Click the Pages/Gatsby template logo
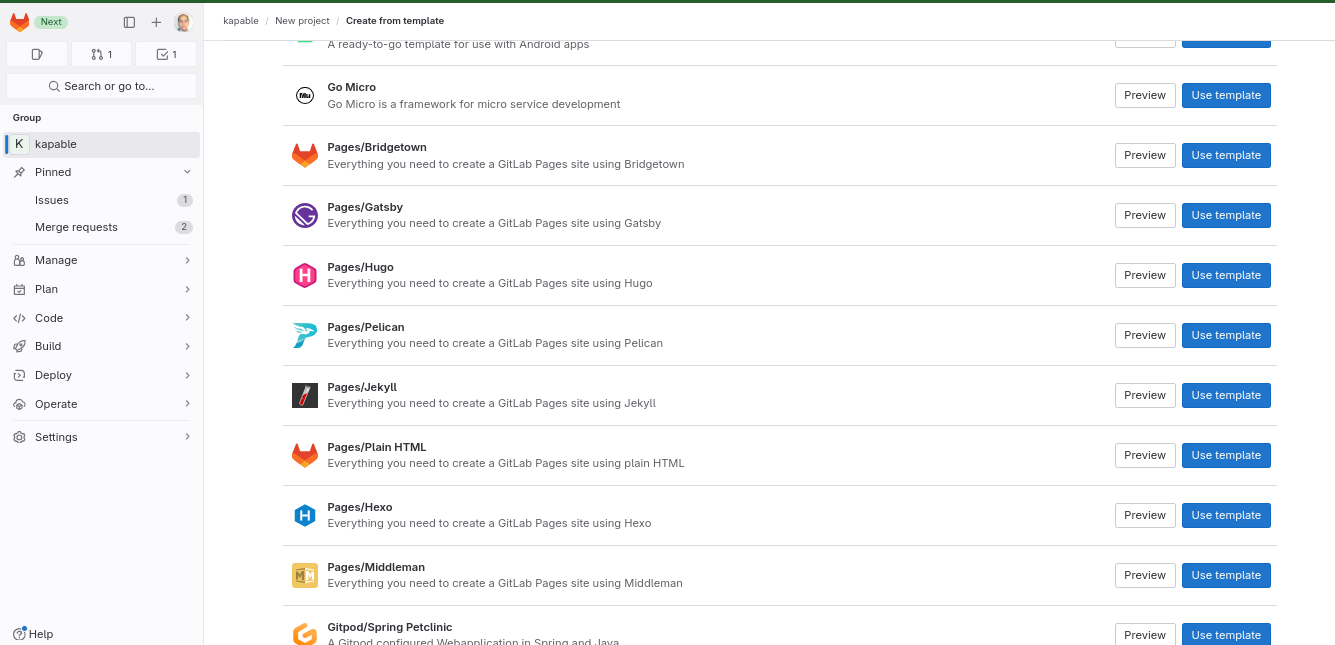 (x=305, y=215)
